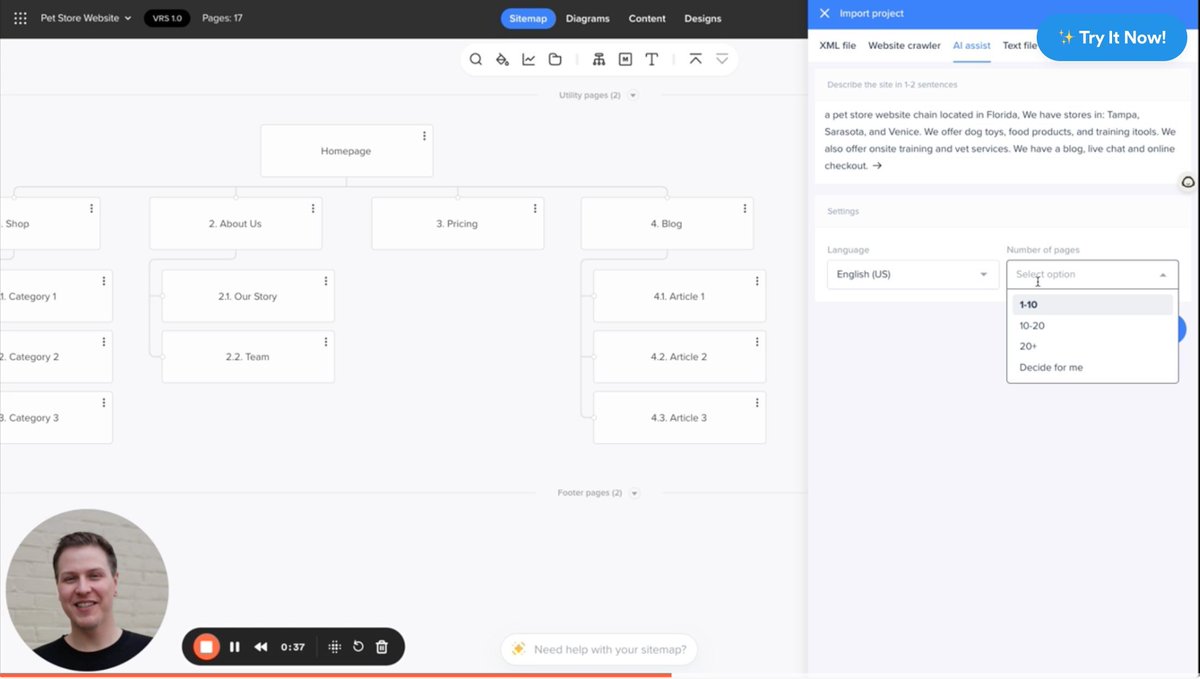
Task: Open the Article 3 card options menu
Action: coord(757,403)
